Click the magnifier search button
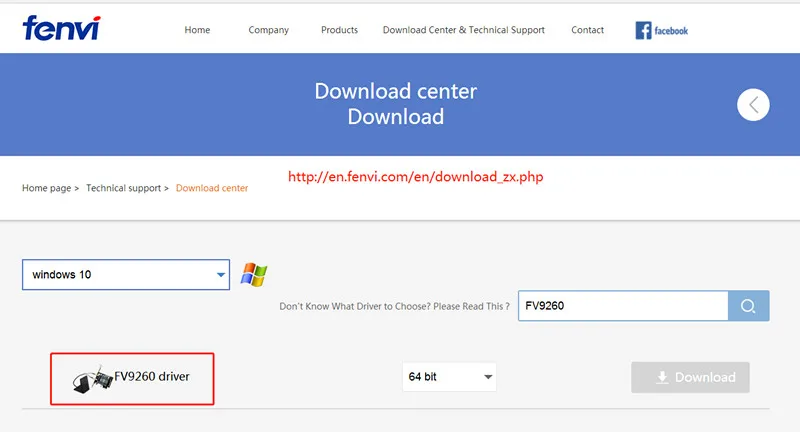This screenshot has height=432, width=800. 748,306
